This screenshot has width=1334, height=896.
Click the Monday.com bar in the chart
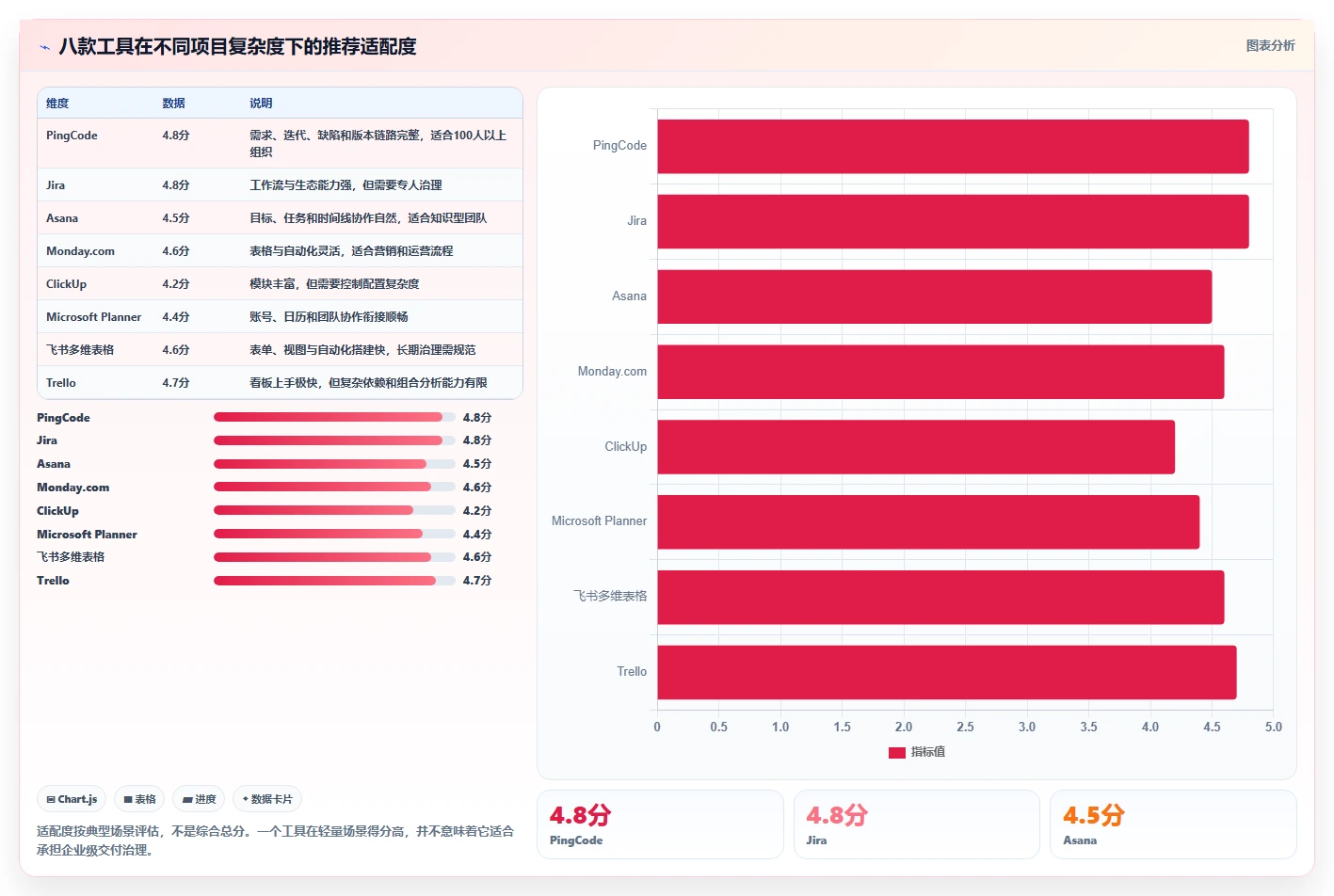point(940,372)
